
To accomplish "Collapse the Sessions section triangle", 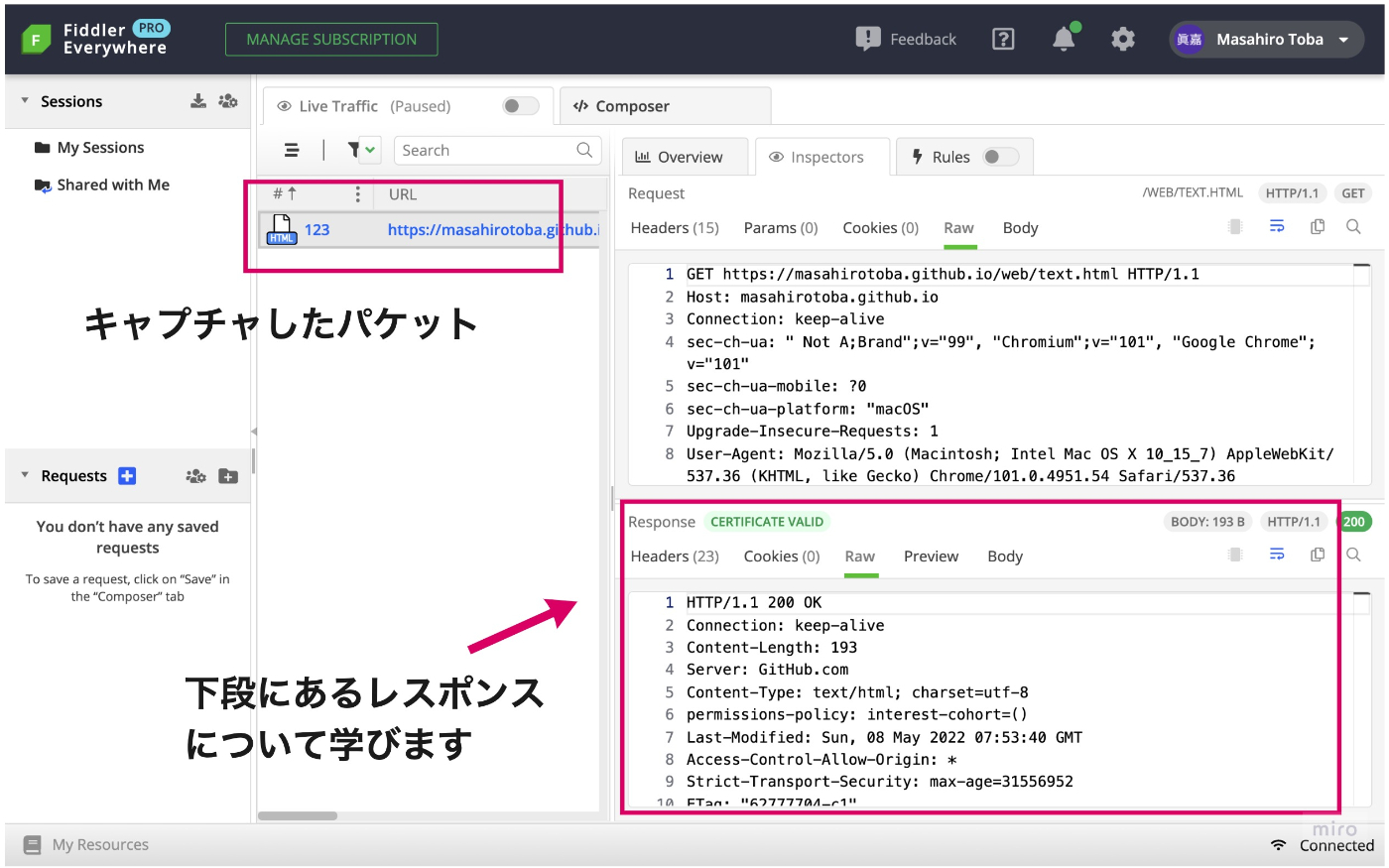I will pos(25,101).
